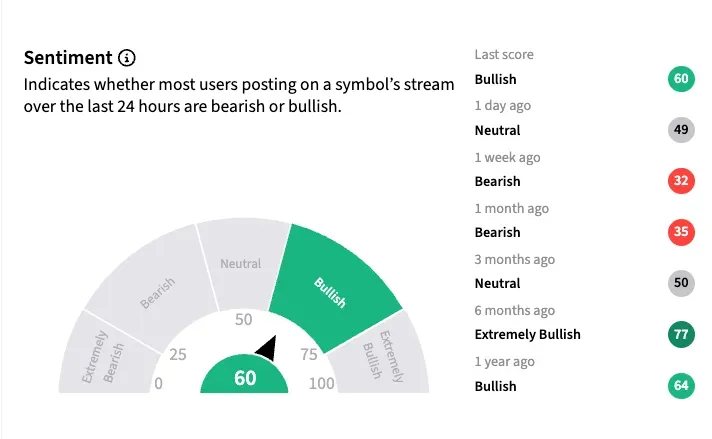Screen dimensions: 712x439
Task: Click the gray 50 score badge
Action: tap(681, 283)
